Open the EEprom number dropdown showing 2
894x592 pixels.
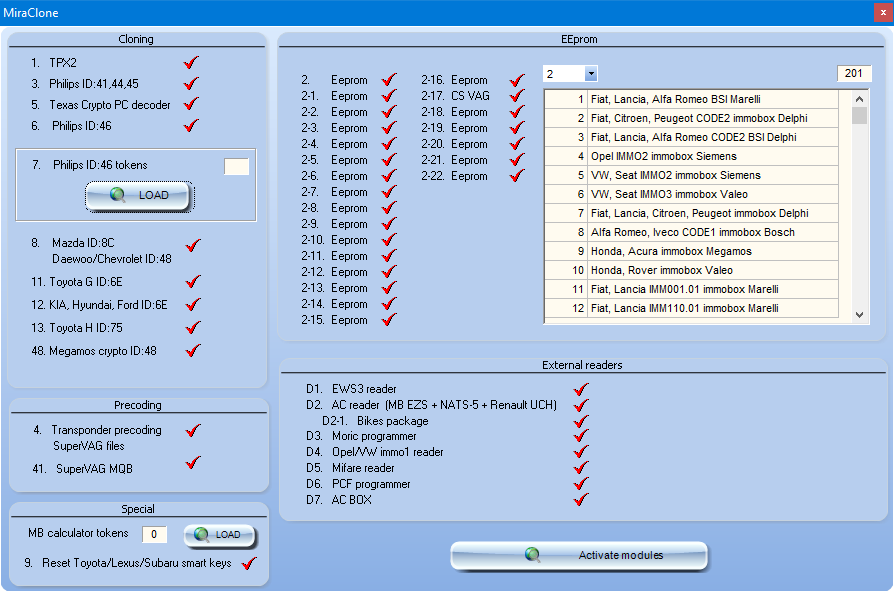pos(591,74)
